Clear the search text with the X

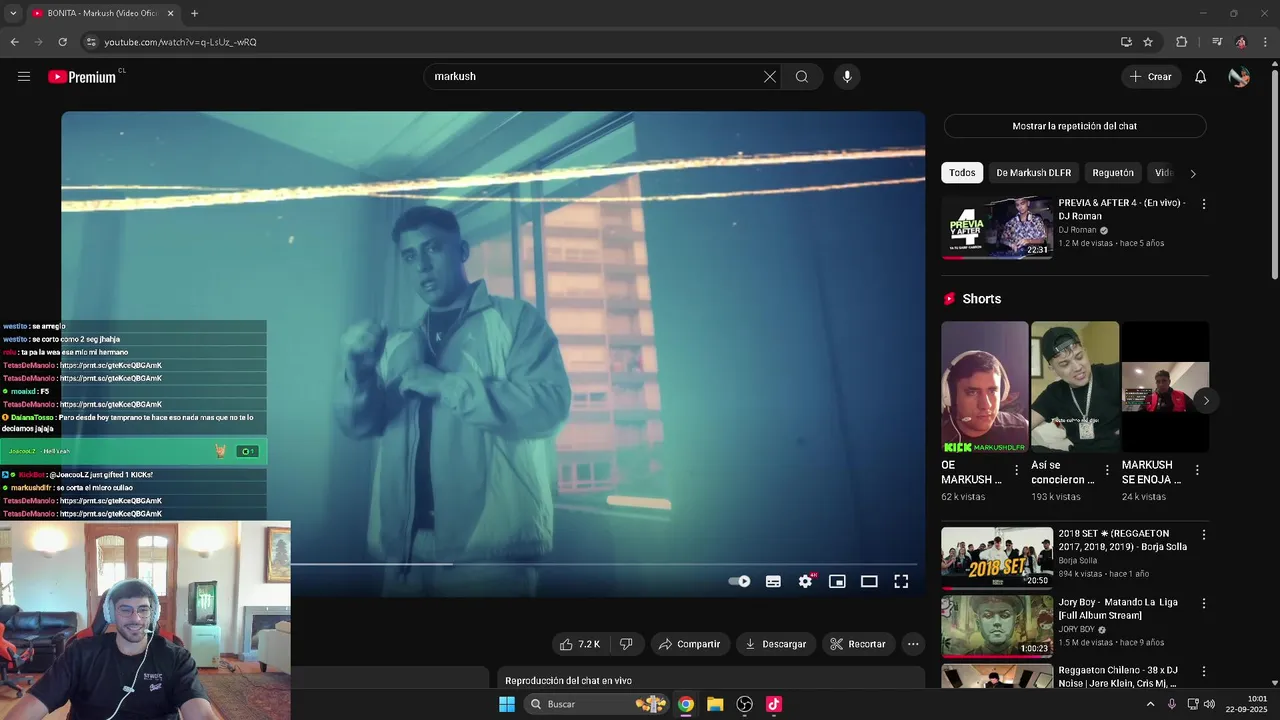(770, 76)
